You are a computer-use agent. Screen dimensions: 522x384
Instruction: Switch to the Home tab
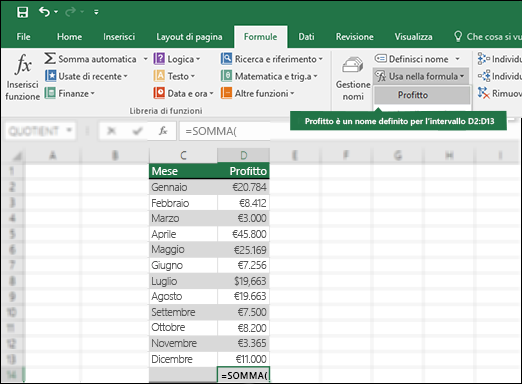point(69,37)
